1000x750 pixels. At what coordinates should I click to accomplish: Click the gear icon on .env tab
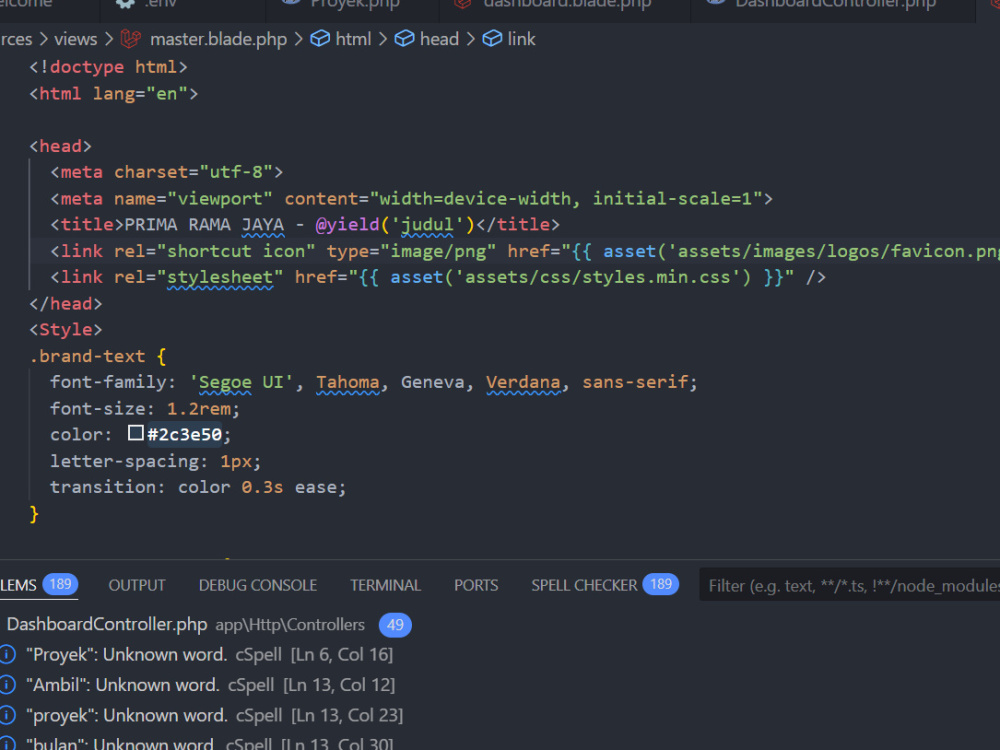[x=125, y=4]
